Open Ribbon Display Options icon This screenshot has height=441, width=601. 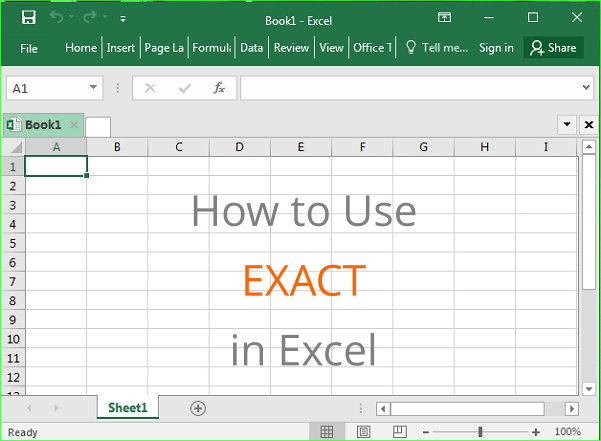[444, 17]
